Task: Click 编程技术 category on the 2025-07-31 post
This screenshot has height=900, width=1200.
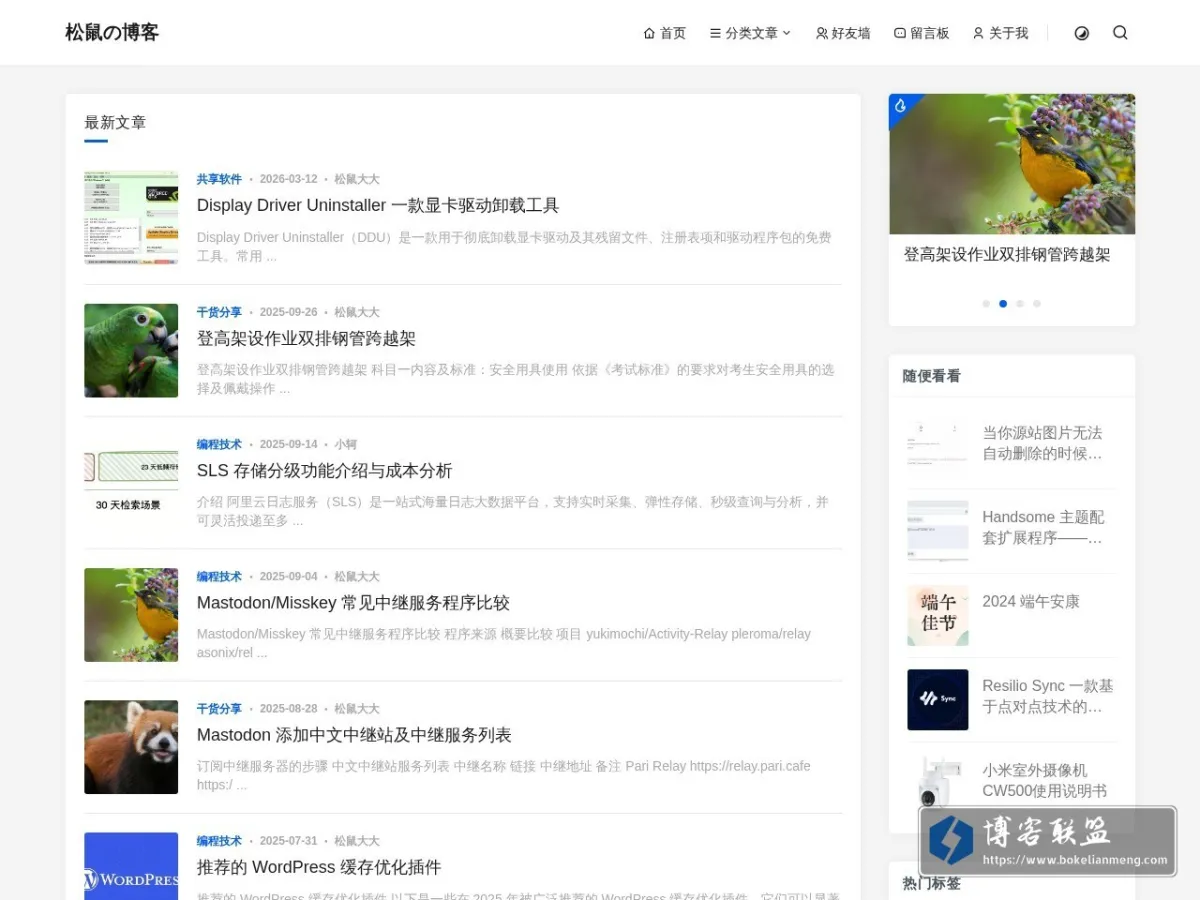Action: (x=219, y=841)
